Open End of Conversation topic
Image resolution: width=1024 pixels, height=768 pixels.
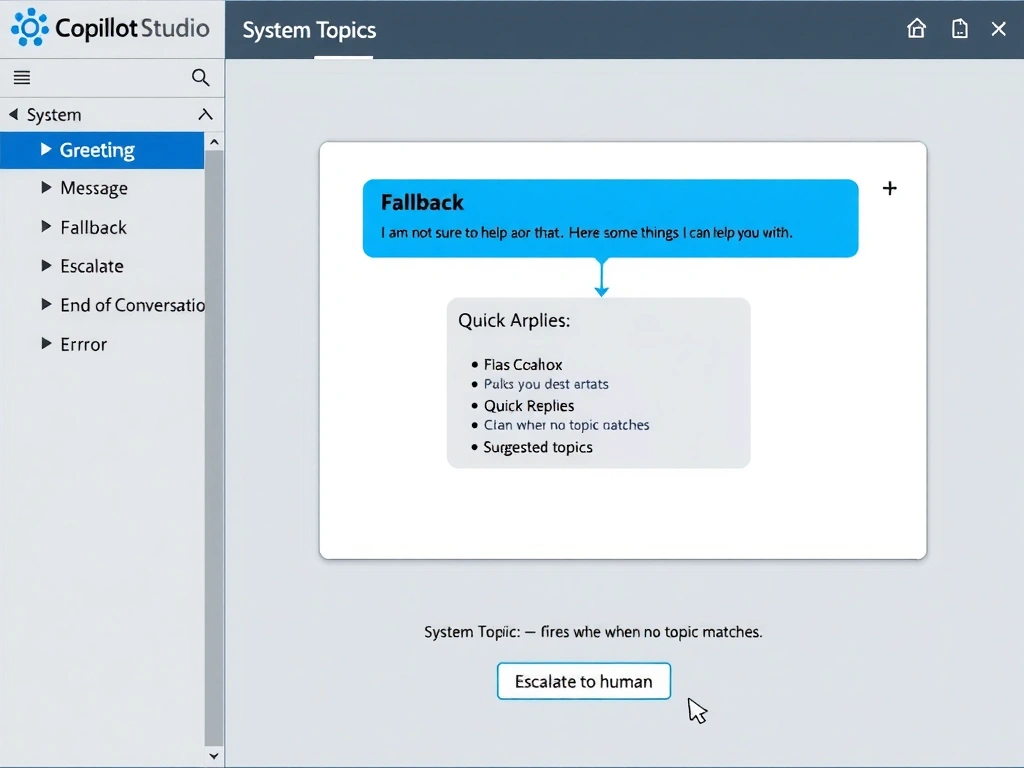tap(133, 305)
